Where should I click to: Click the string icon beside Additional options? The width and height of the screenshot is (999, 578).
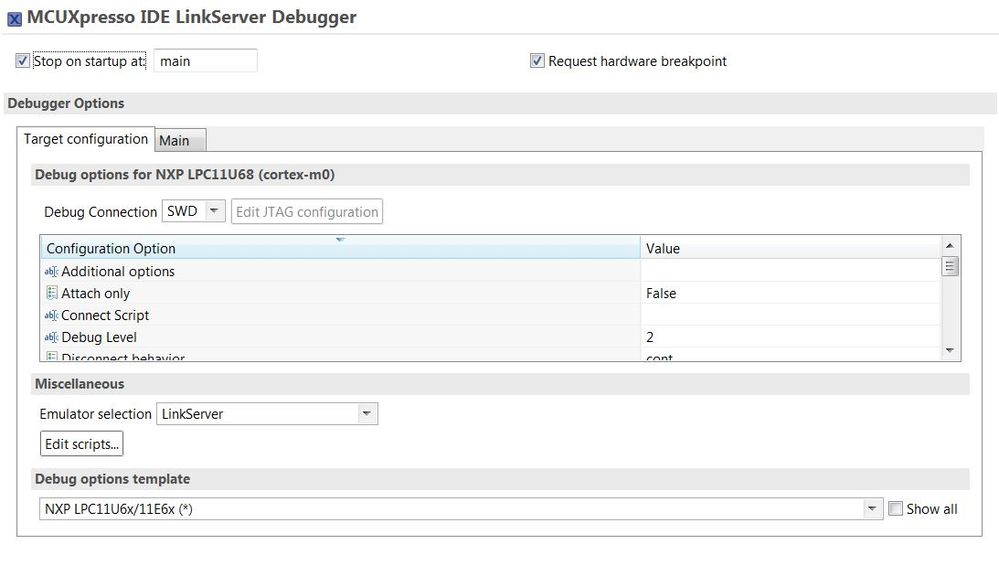pos(50,271)
